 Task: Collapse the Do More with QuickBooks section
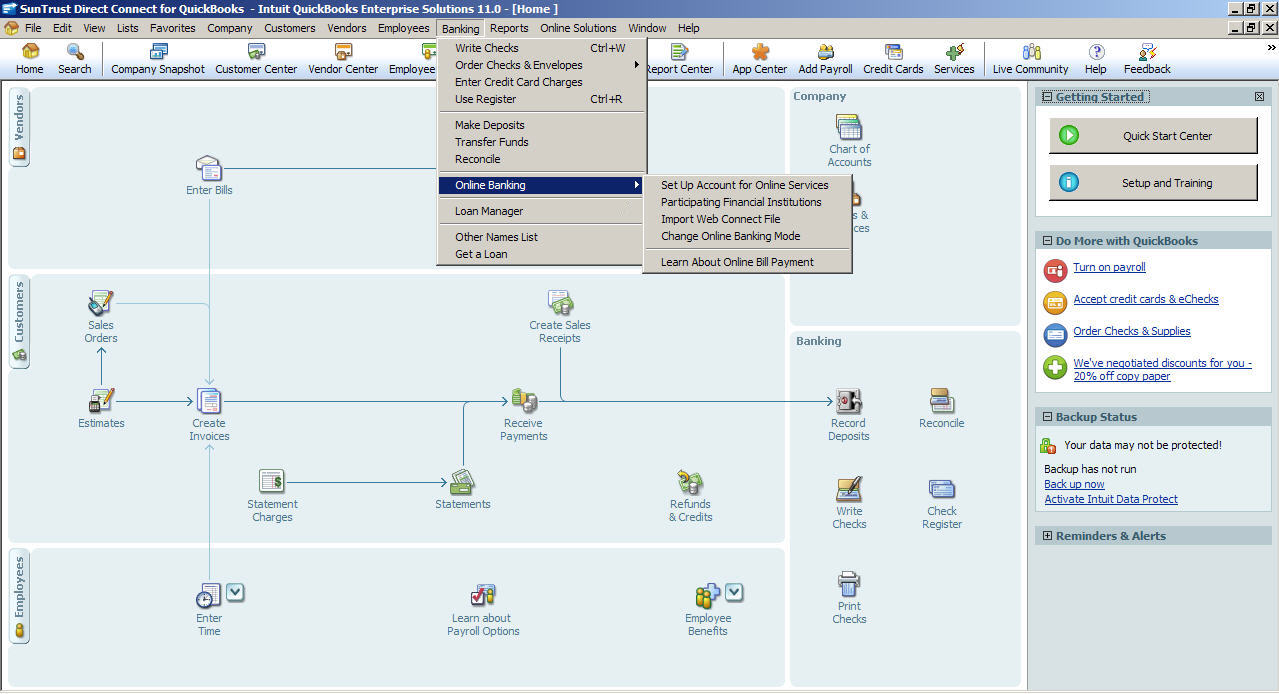pyautogui.click(x=1047, y=241)
